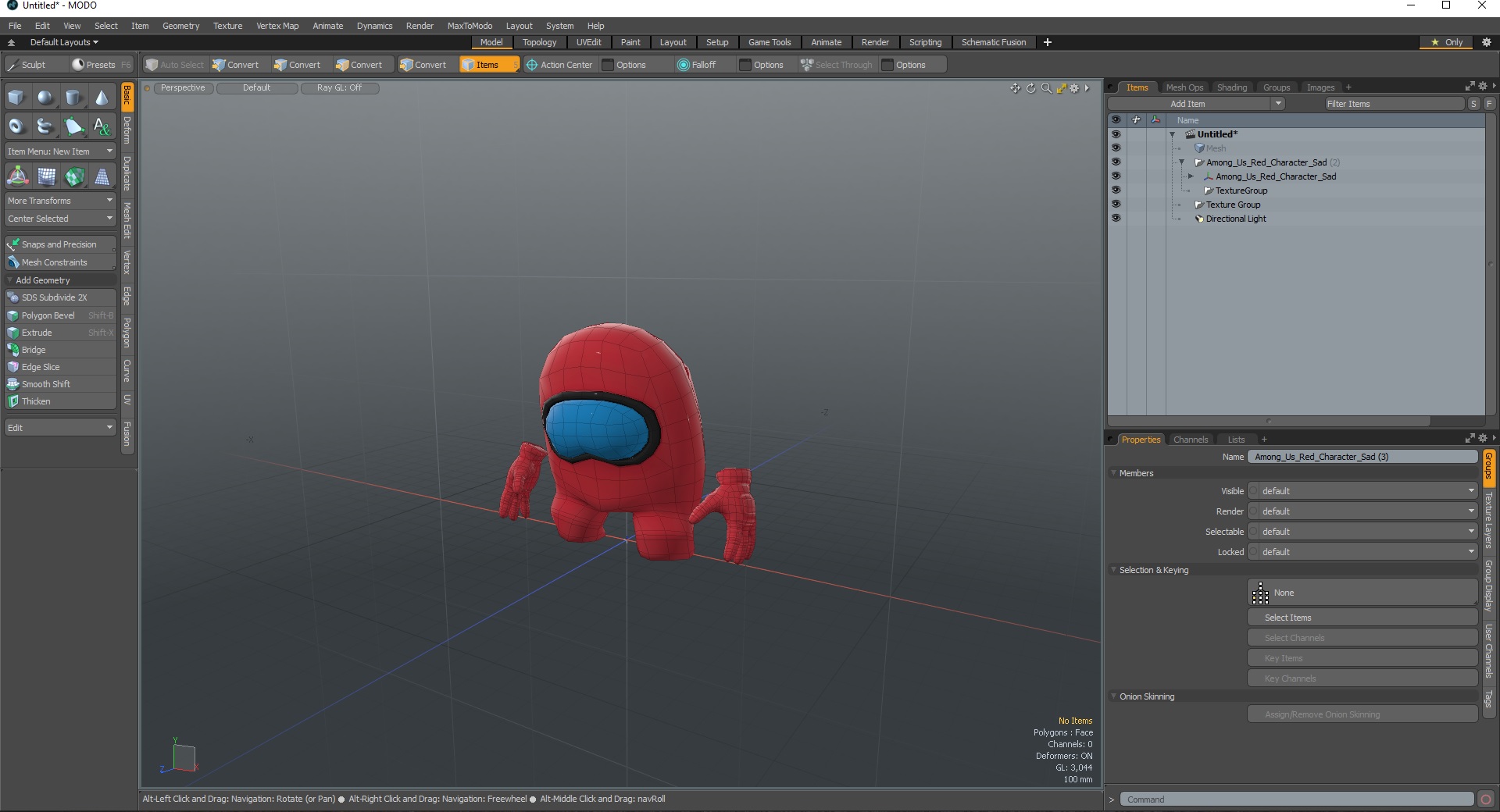Image resolution: width=1500 pixels, height=812 pixels.
Task: Click Action Center button
Action: click(x=559, y=65)
